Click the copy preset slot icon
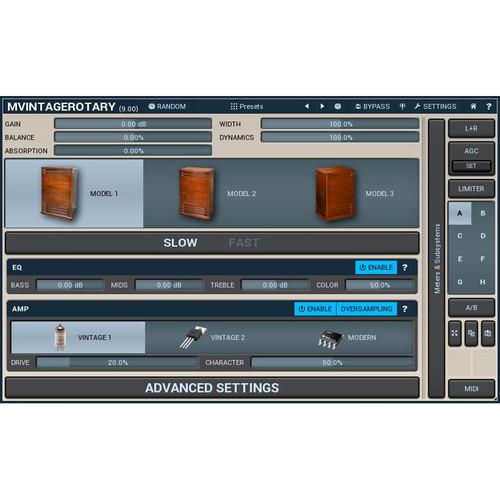 tap(471, 333)
